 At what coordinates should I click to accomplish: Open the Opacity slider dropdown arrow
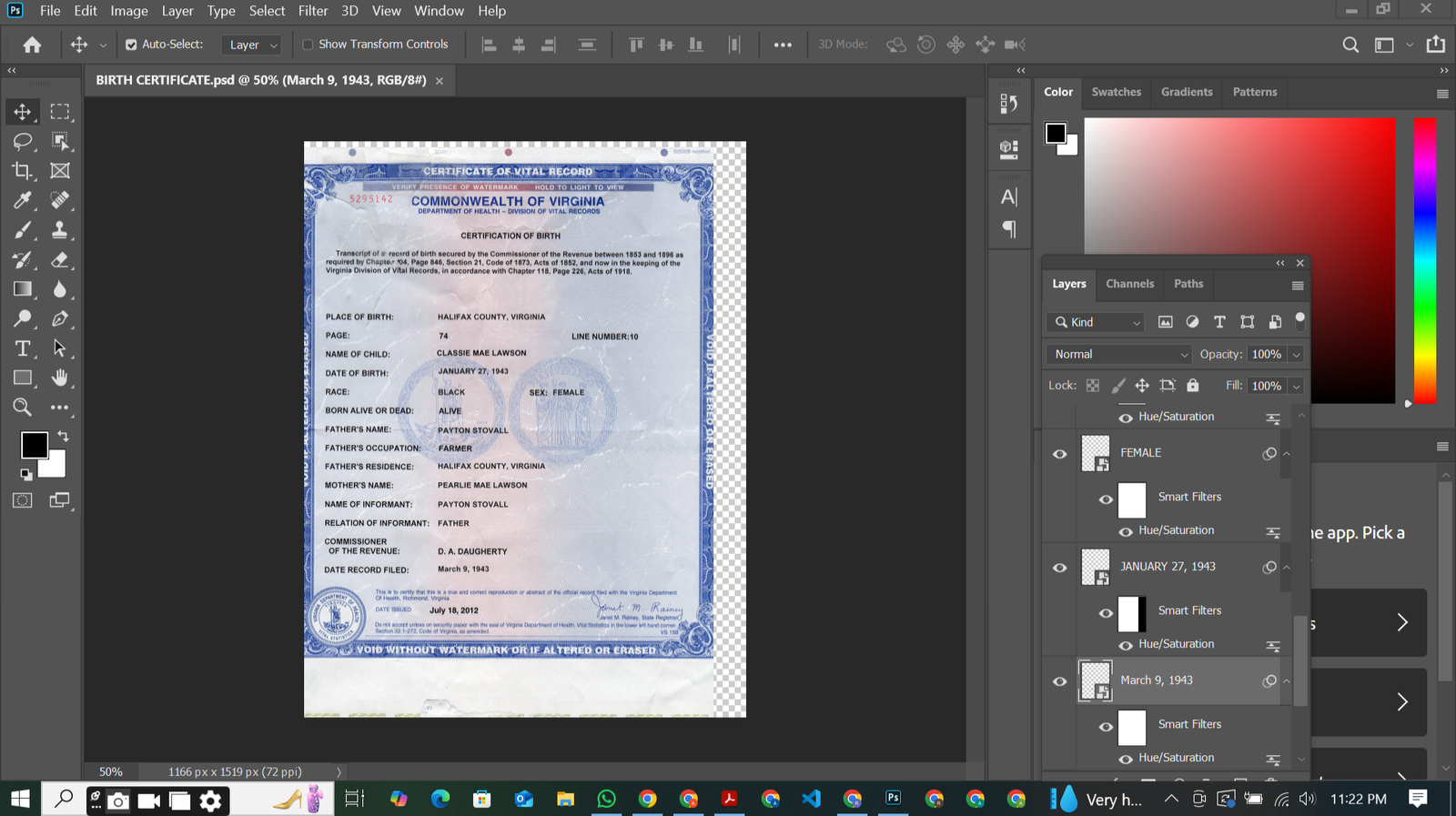(x=1296, y=355)
